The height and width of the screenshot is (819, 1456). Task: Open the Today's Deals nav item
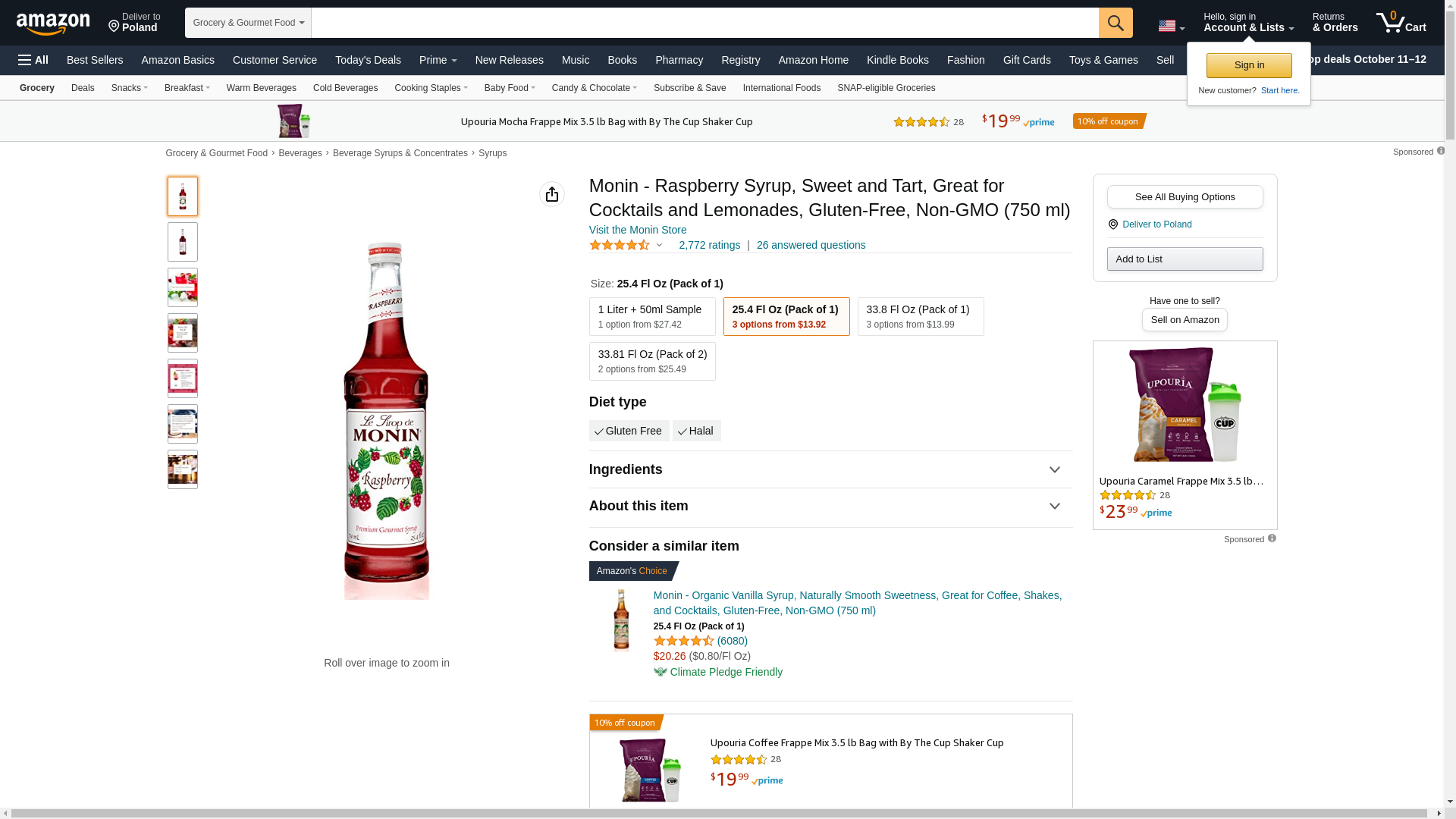click(x=368, y=60)
